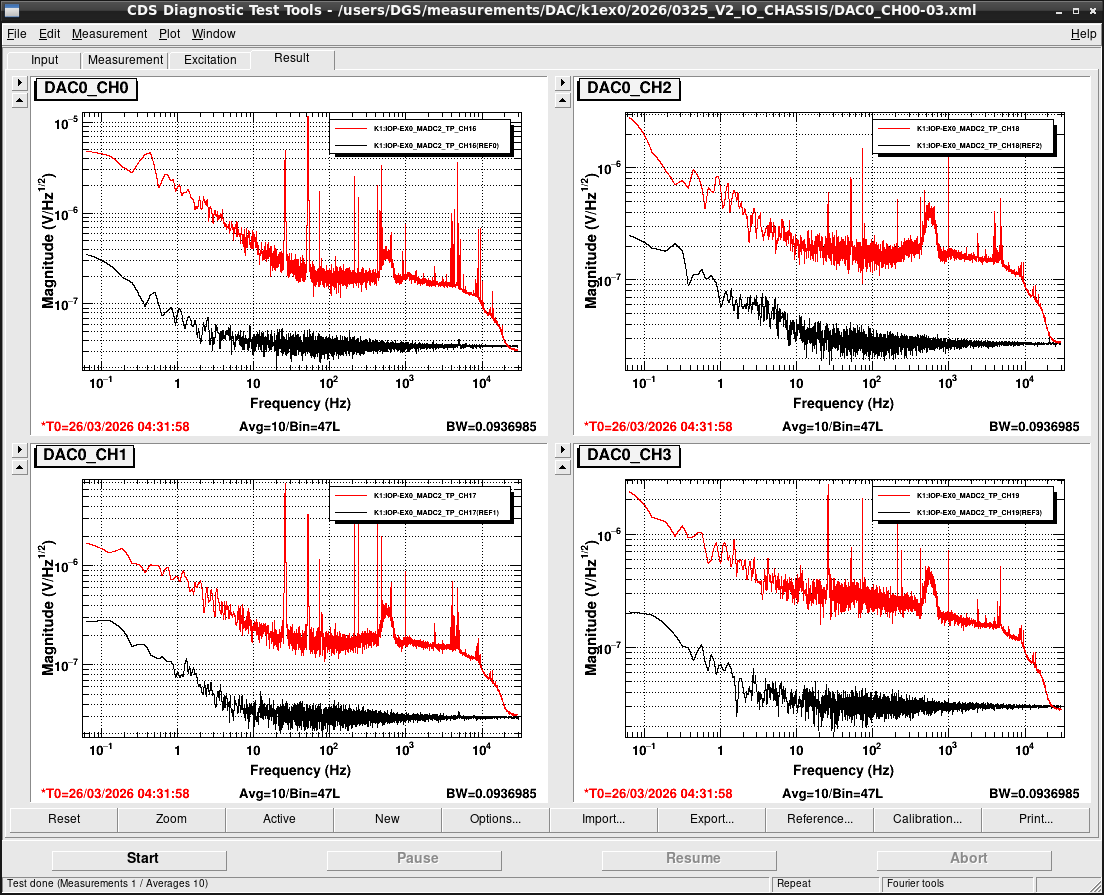Image resolution: width=1104 pixels, height=895 pixels.
Task: Click the Calibration... button
Action: coord(927,819)
